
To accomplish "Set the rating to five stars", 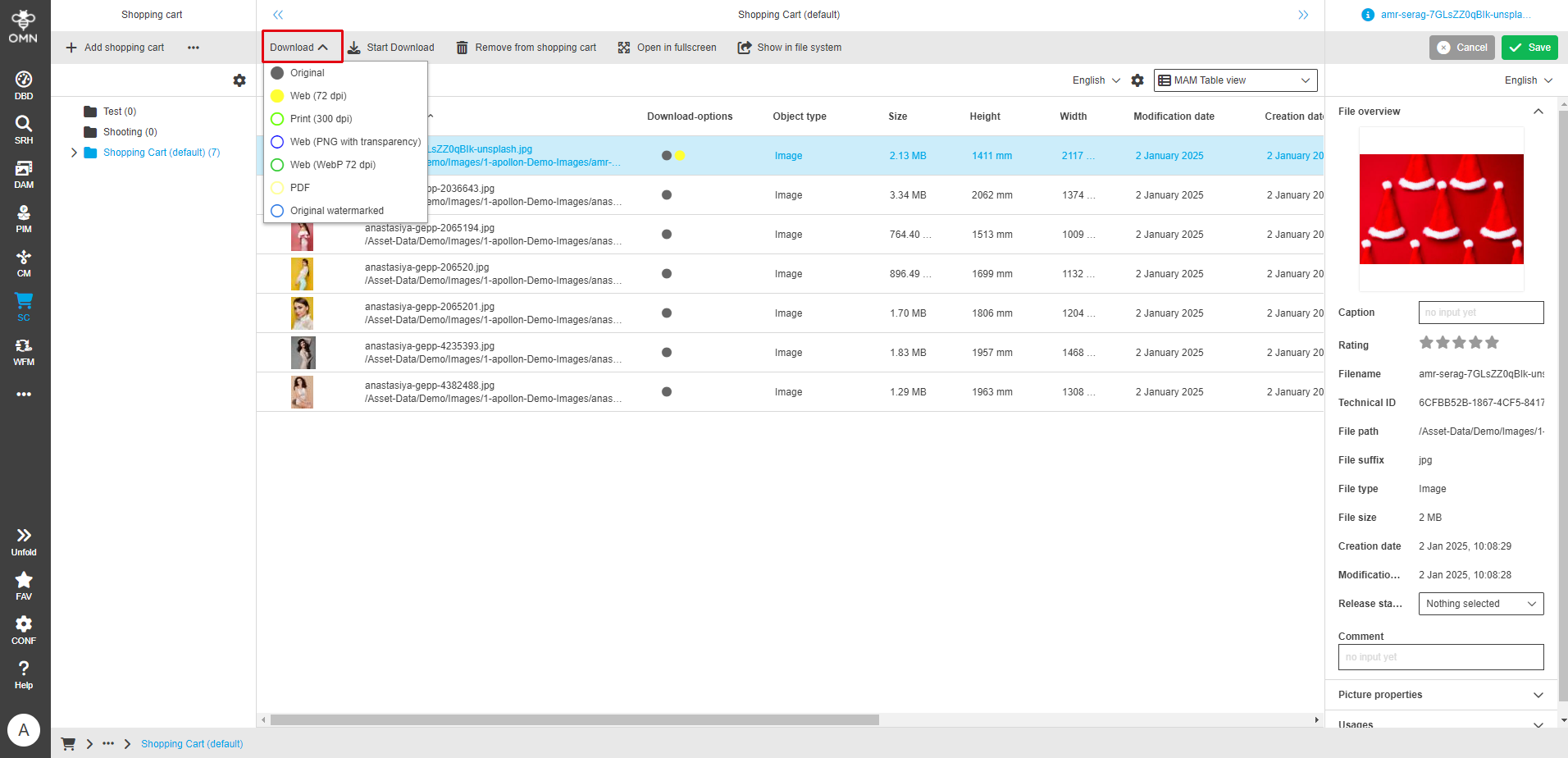I will 1493,342.
